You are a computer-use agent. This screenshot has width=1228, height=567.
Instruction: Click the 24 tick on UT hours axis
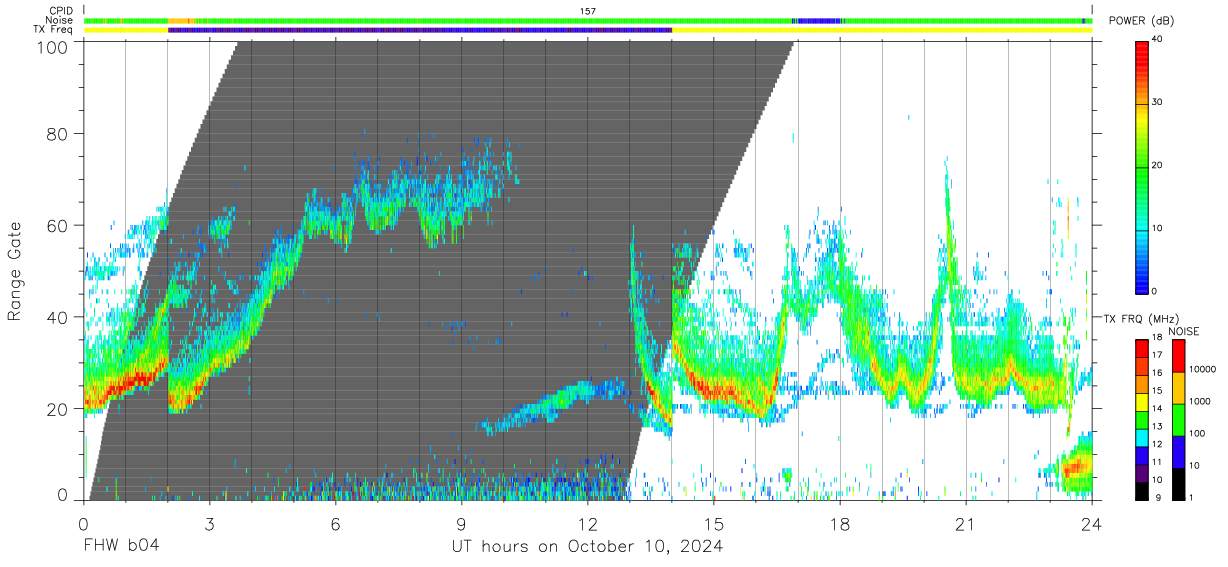pyautogui.click(x=1091, y=523)
